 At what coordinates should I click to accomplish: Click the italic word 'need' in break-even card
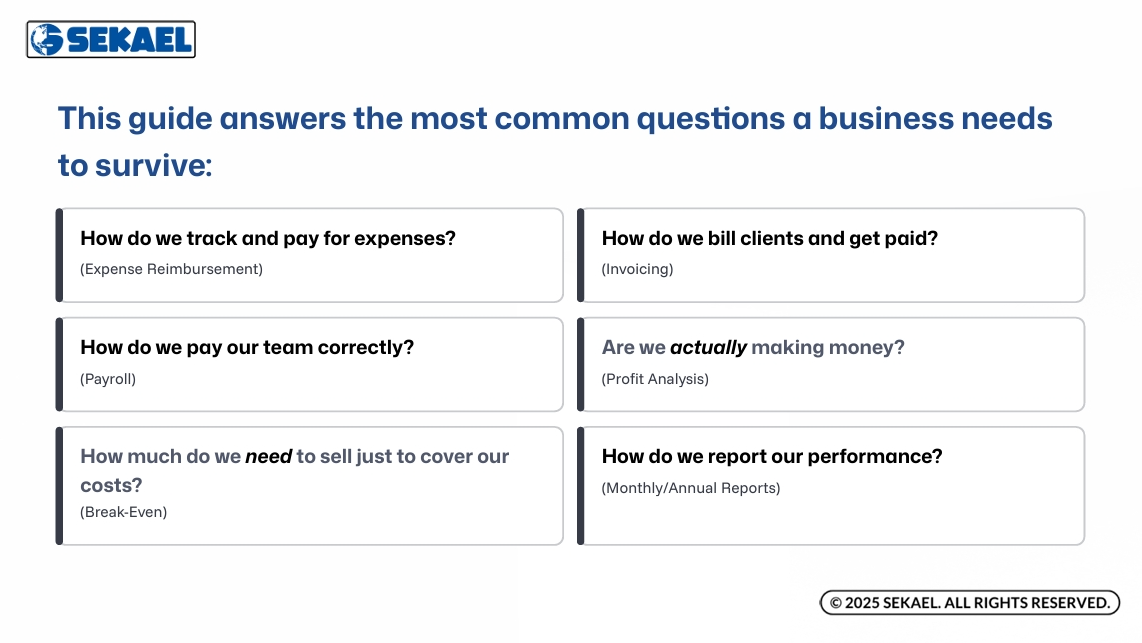click(268, 457)
